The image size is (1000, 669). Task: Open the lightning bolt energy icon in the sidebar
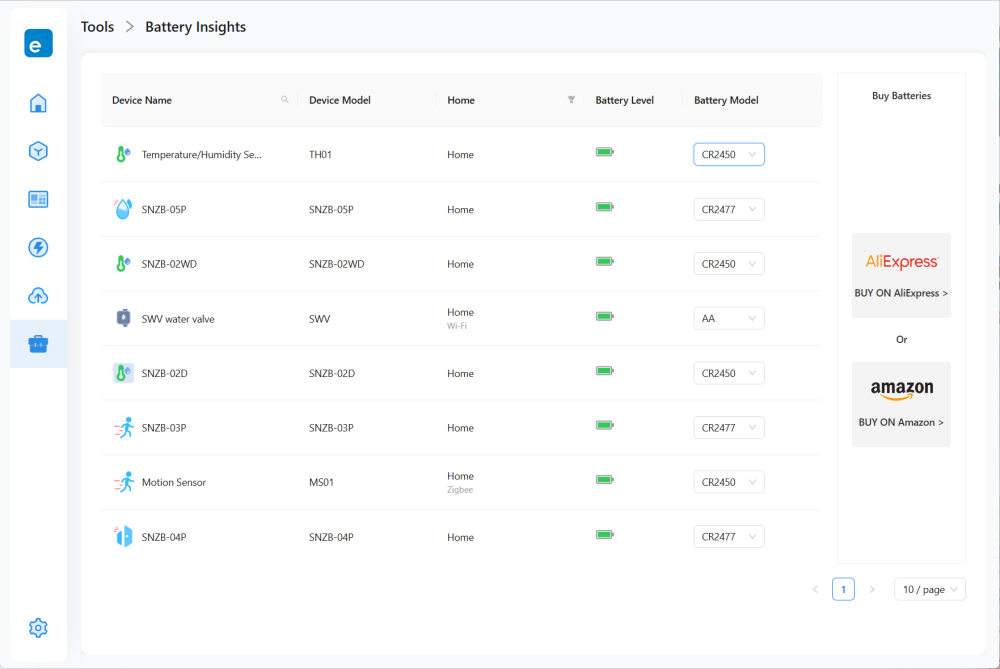click(x=38, y=247)
